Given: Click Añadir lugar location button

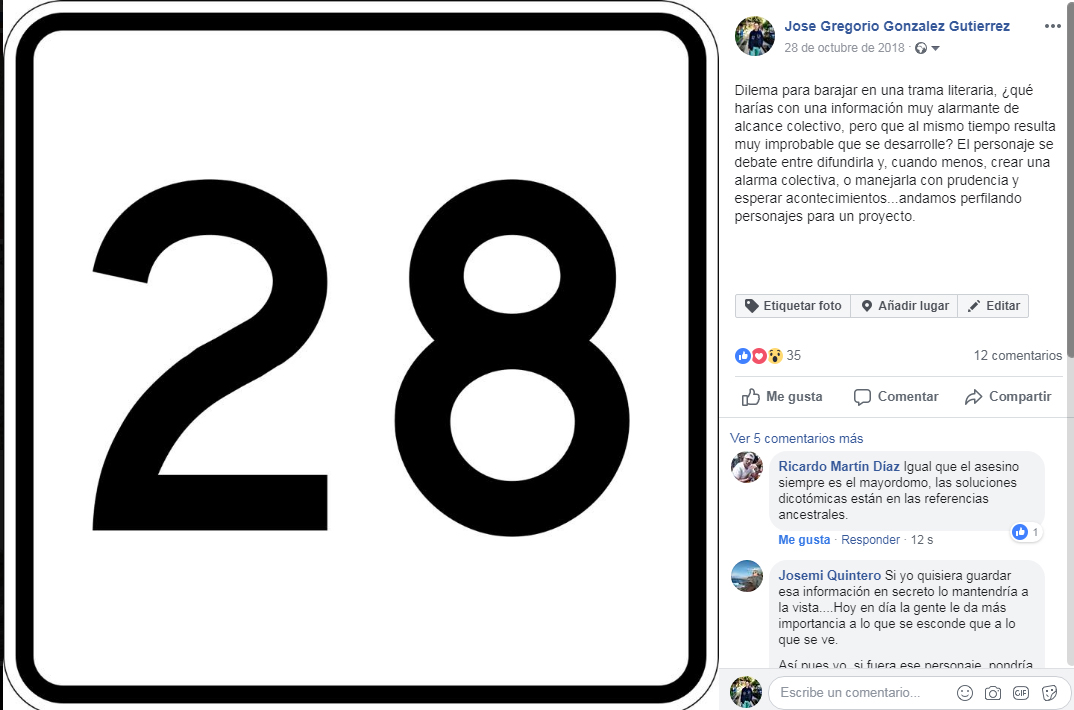Looking at the screenshot, I should (x=904, y=305).
